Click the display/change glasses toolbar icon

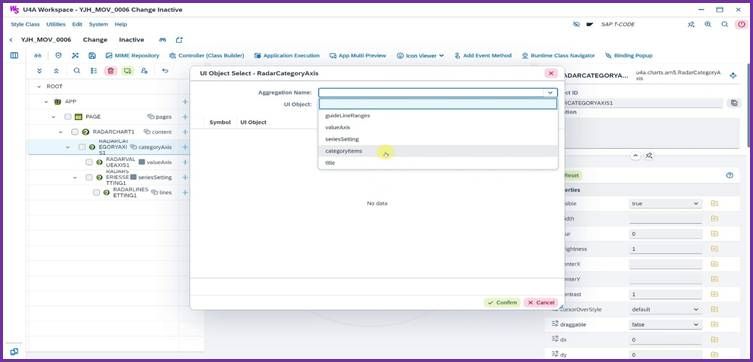coord(37,56)
